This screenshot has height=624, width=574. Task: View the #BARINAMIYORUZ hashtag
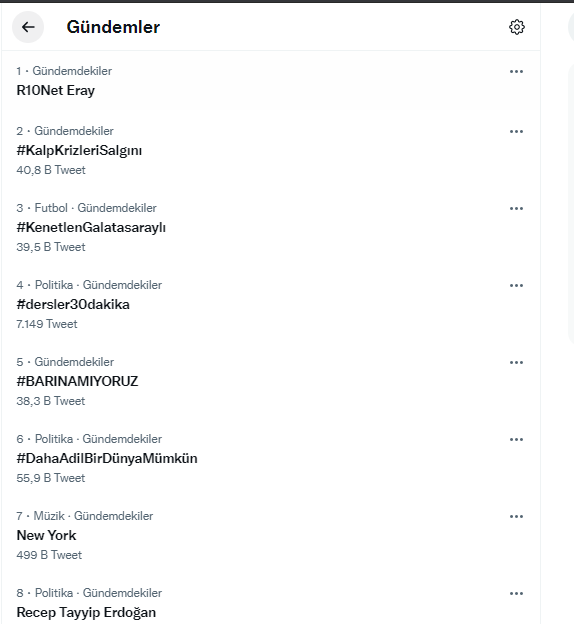click(x=271, y=381)
